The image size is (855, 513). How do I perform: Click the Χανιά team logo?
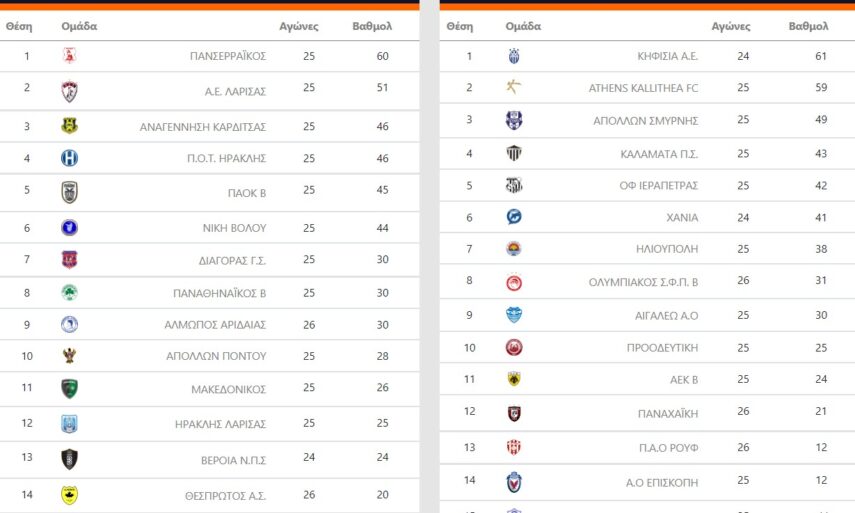click(514, 217)
